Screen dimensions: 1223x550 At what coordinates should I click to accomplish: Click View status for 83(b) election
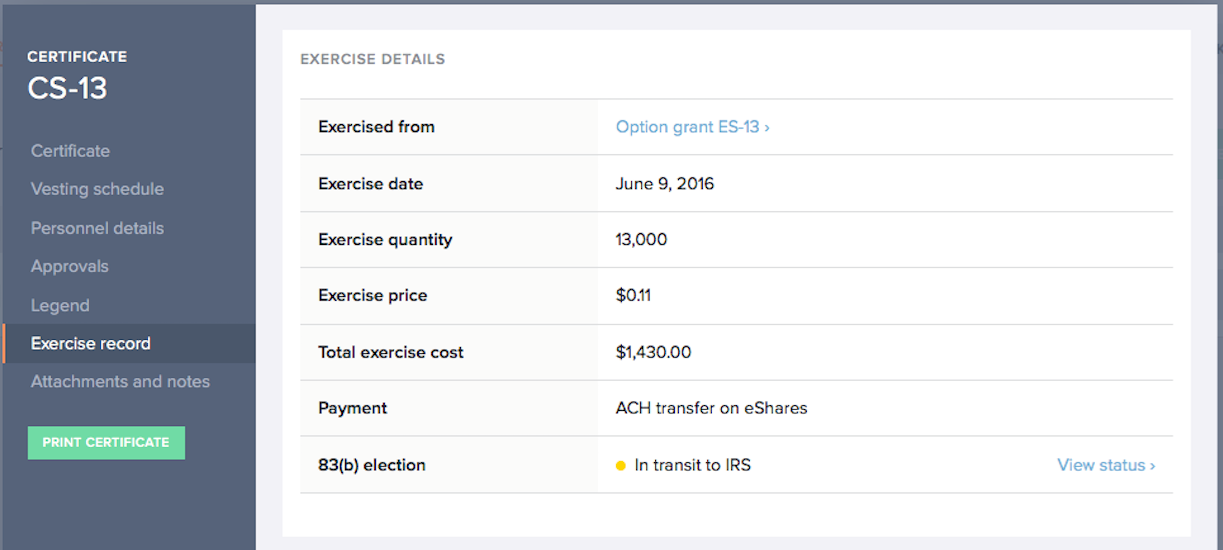[x=1106, y=465]
